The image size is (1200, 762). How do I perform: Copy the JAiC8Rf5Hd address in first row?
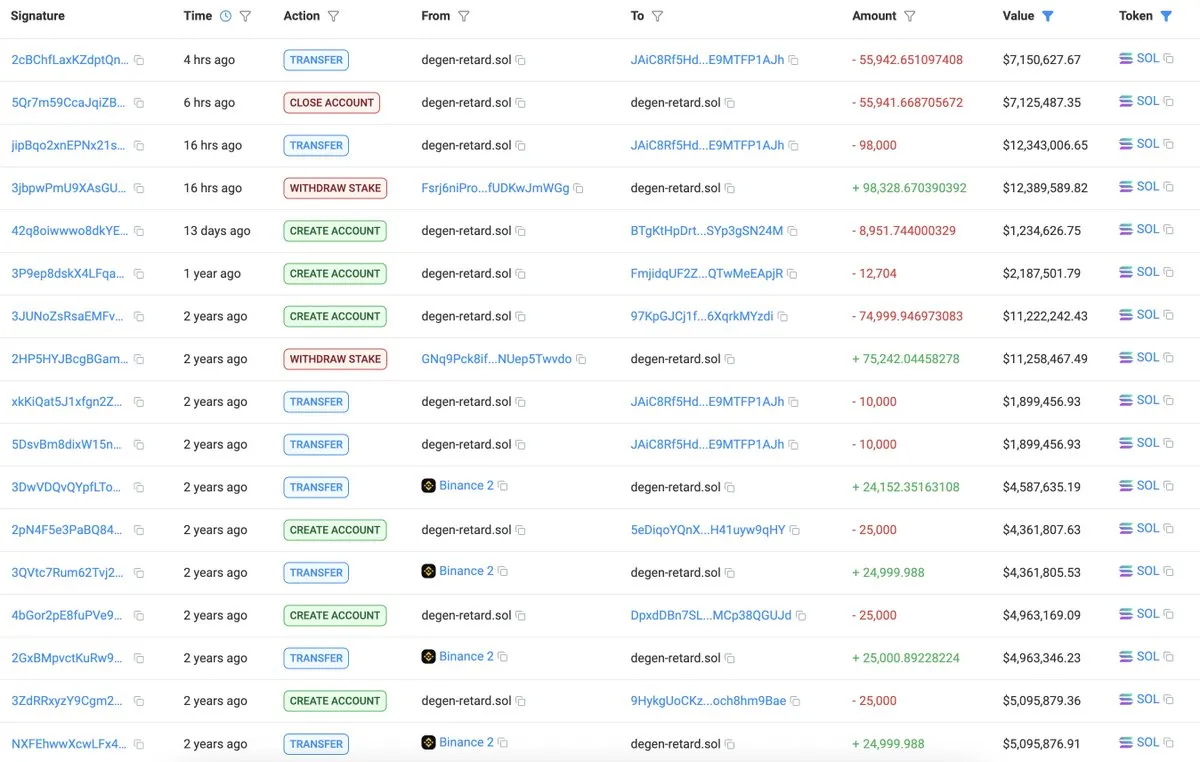pos(794,61)
